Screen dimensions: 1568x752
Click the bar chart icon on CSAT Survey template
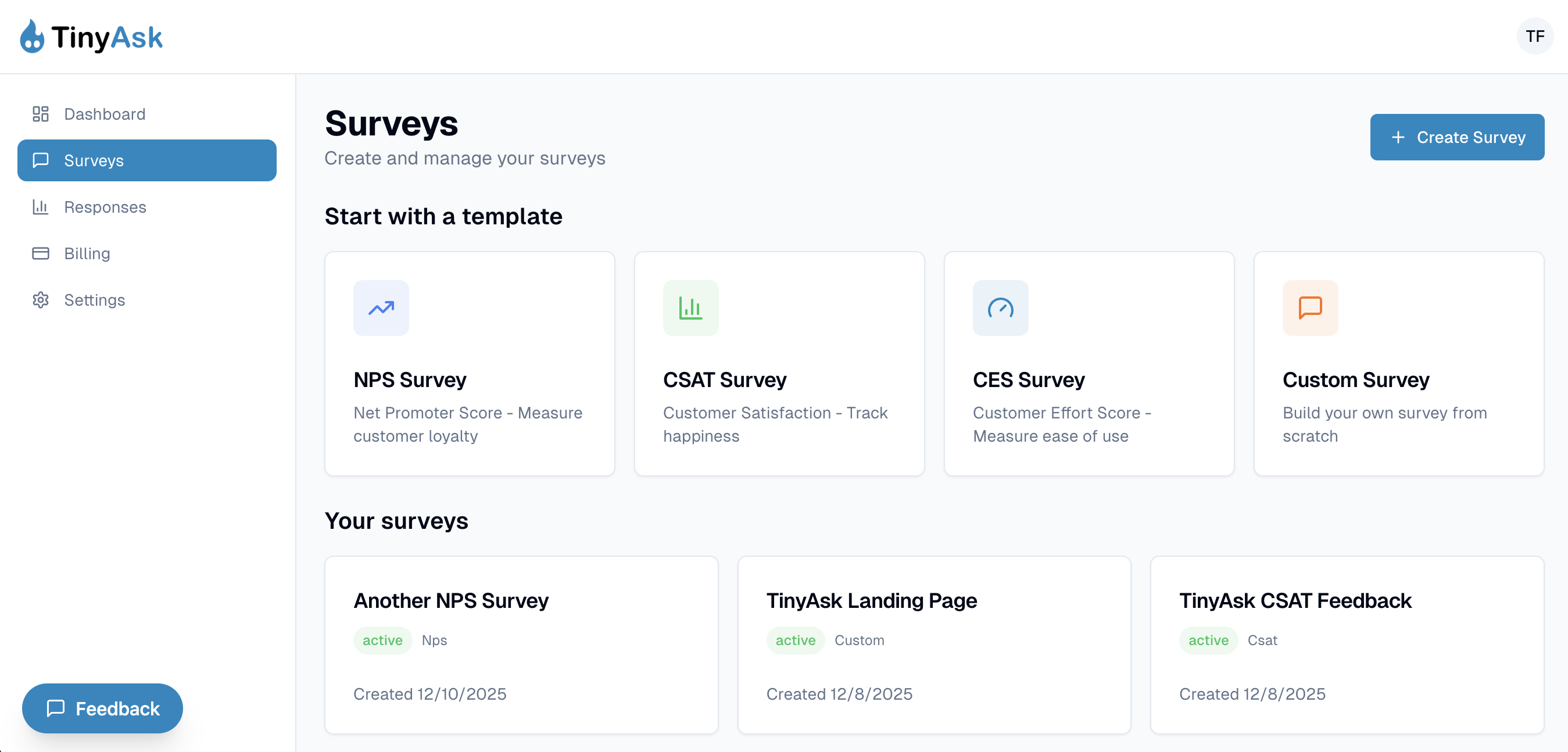(x=691, y=308)
